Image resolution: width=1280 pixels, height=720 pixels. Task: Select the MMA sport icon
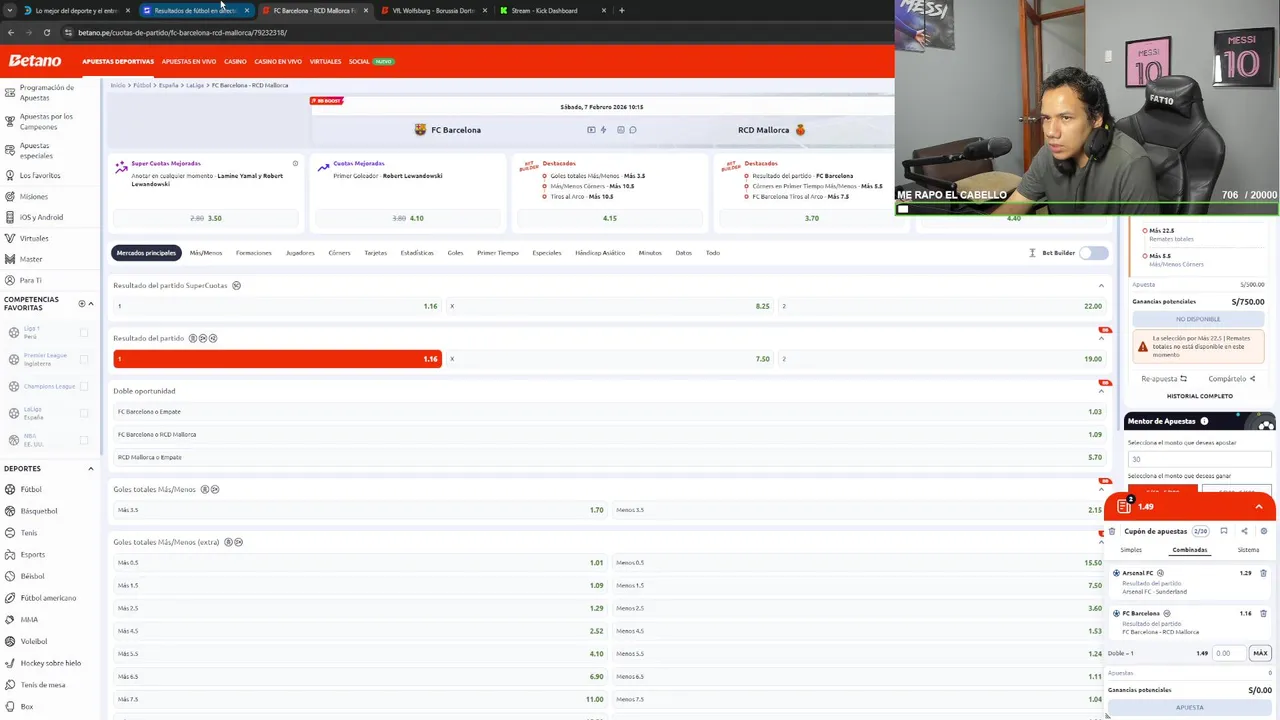(10, 619)
